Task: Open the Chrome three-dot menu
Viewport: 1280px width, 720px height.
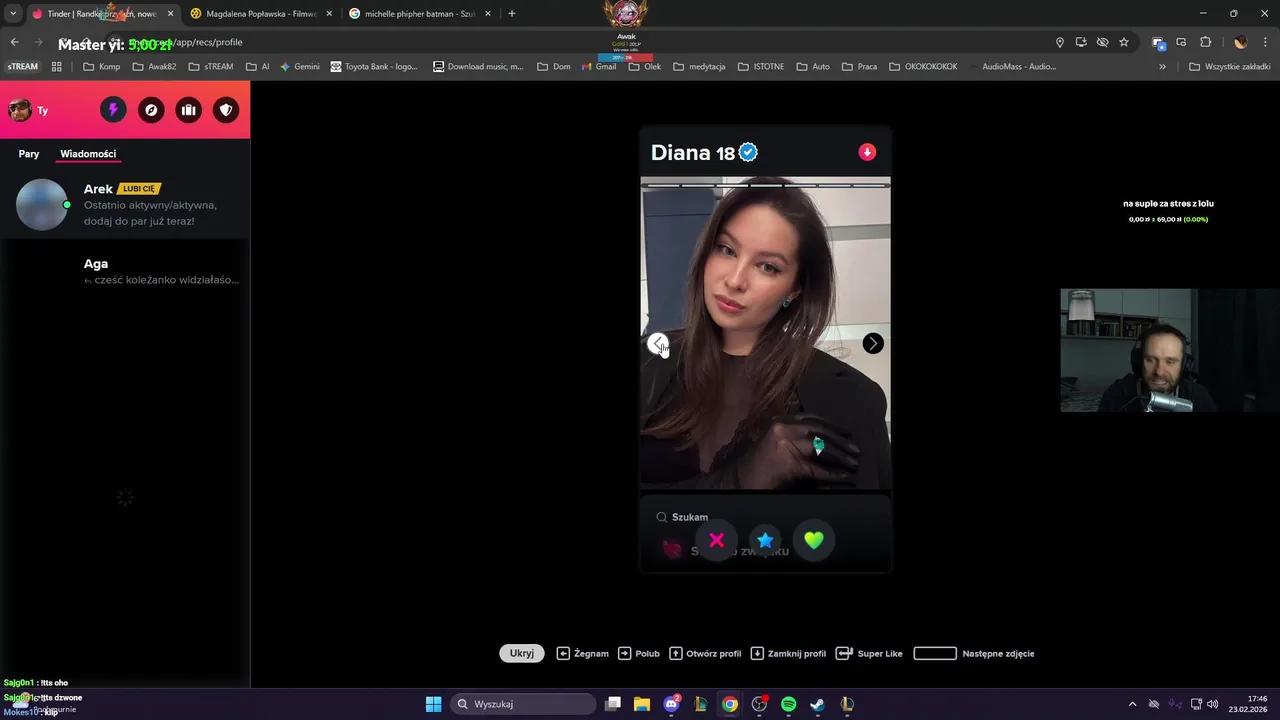Action: coord(1266,42)
